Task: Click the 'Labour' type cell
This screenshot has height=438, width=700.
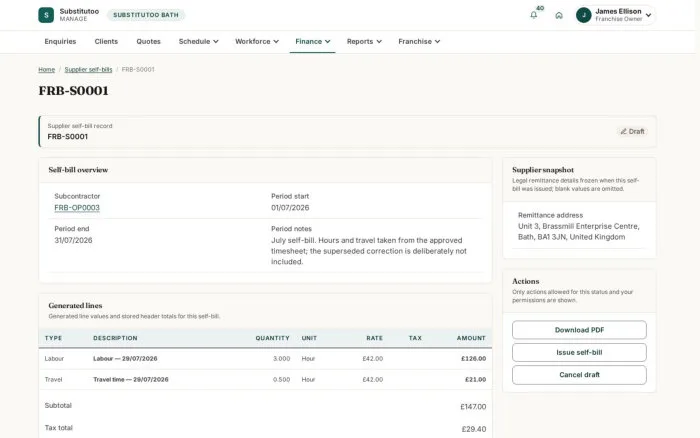Action: [54, 359]
